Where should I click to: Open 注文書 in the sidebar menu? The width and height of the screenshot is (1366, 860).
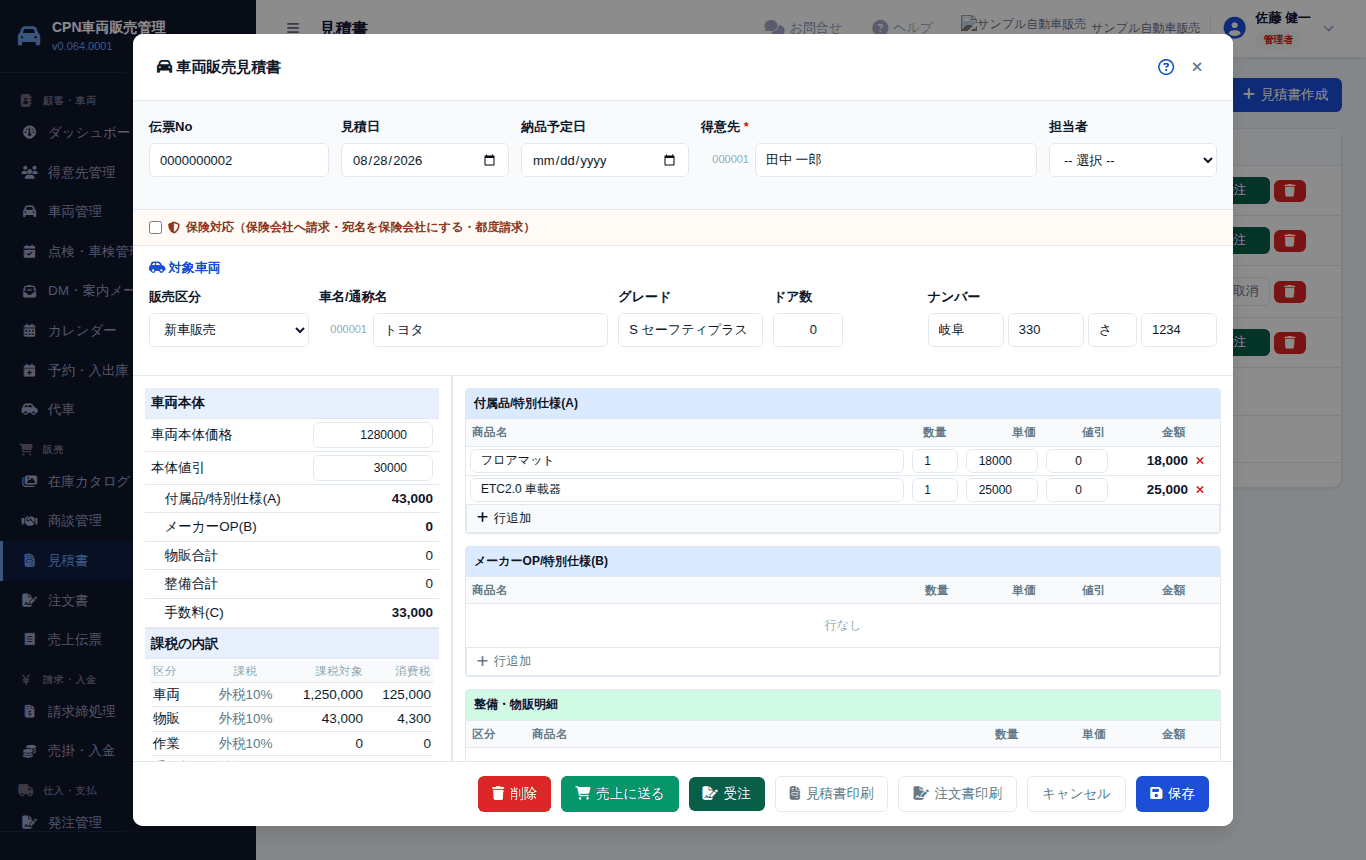(x=66, y=600)
